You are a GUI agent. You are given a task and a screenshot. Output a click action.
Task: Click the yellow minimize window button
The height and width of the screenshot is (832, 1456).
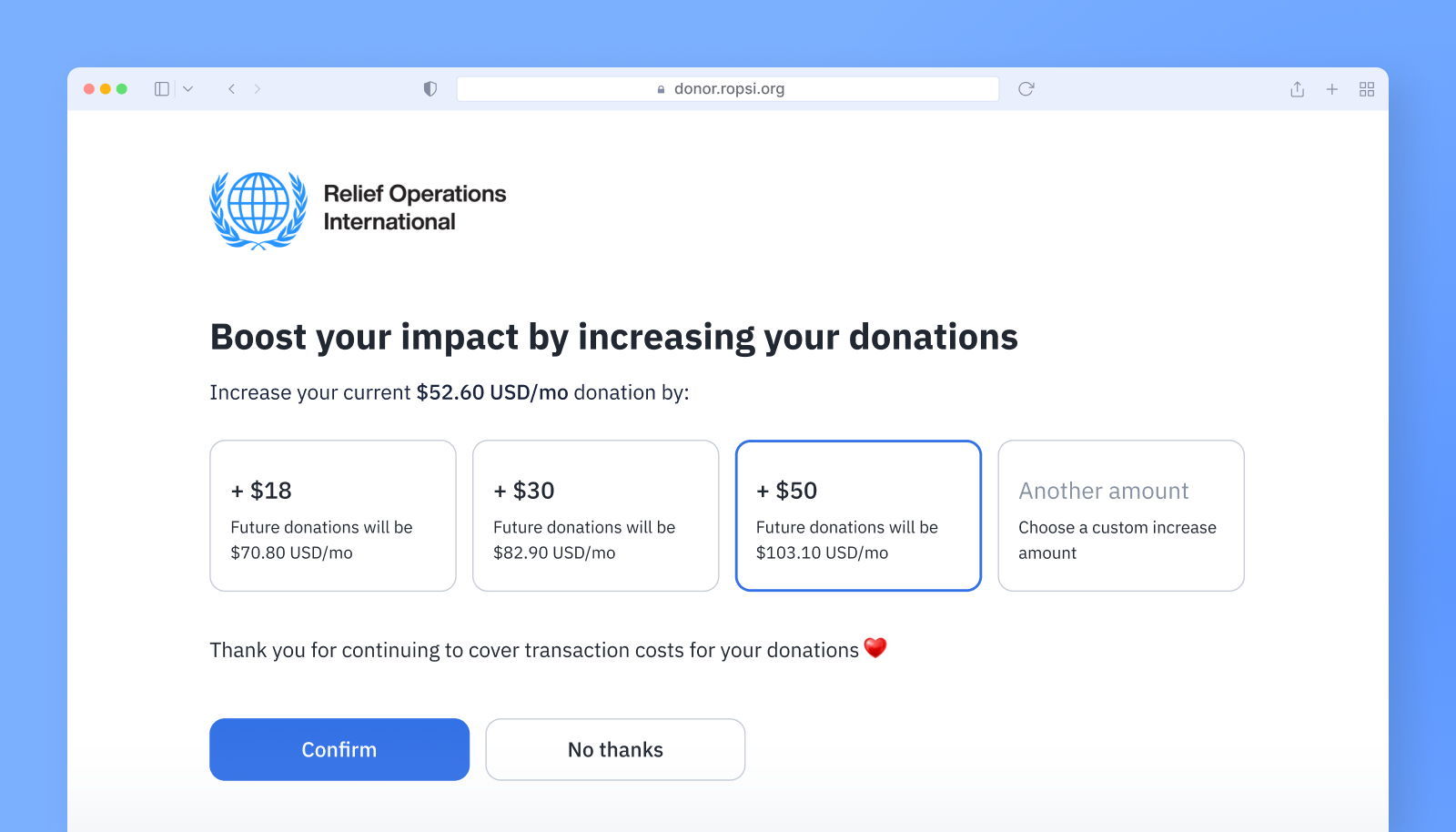coord(106,89)
